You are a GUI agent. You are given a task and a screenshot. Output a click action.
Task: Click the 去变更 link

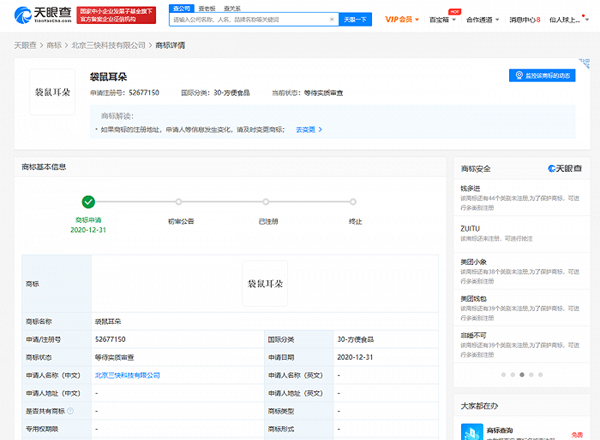(309, 130)
